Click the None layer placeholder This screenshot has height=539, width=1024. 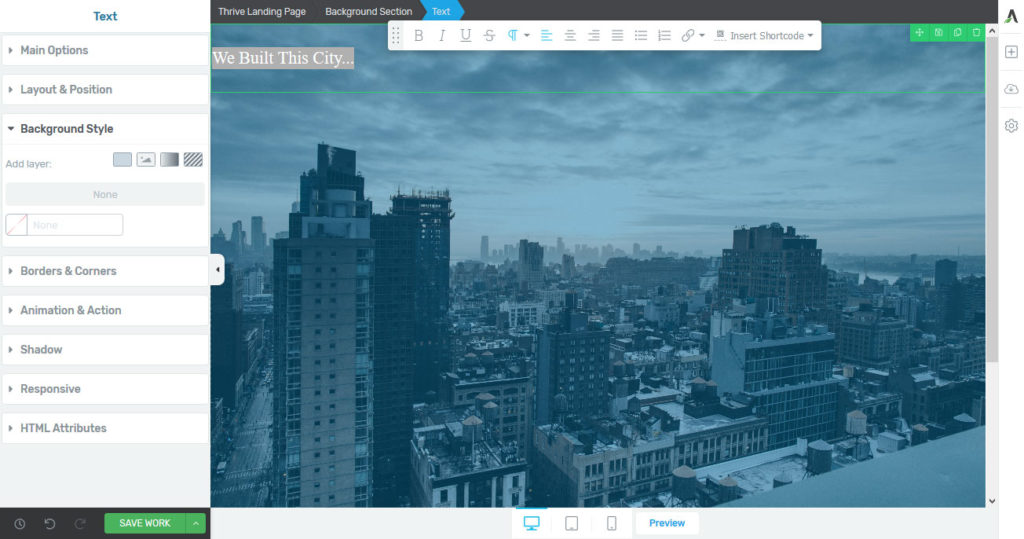[105, 195]
